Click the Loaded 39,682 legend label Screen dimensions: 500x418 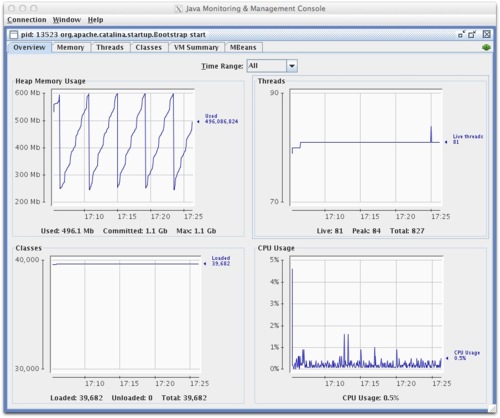[x=218, y=261]
